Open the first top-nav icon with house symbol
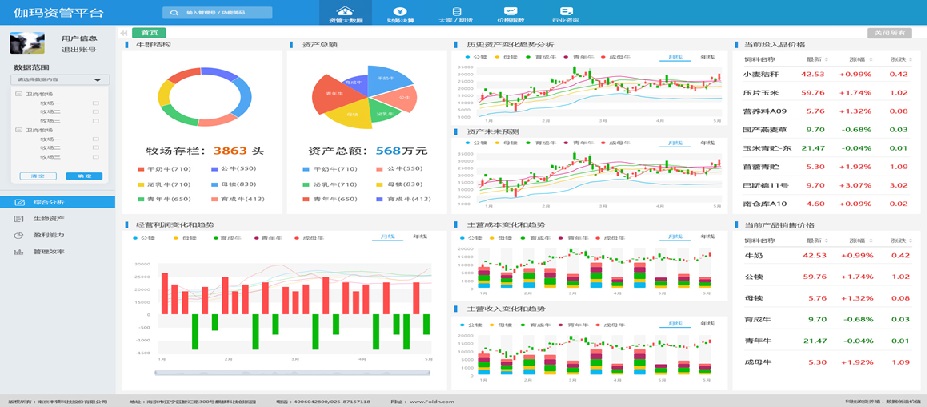927x407 pixels. pyautogui.click(x=345, y=11)
